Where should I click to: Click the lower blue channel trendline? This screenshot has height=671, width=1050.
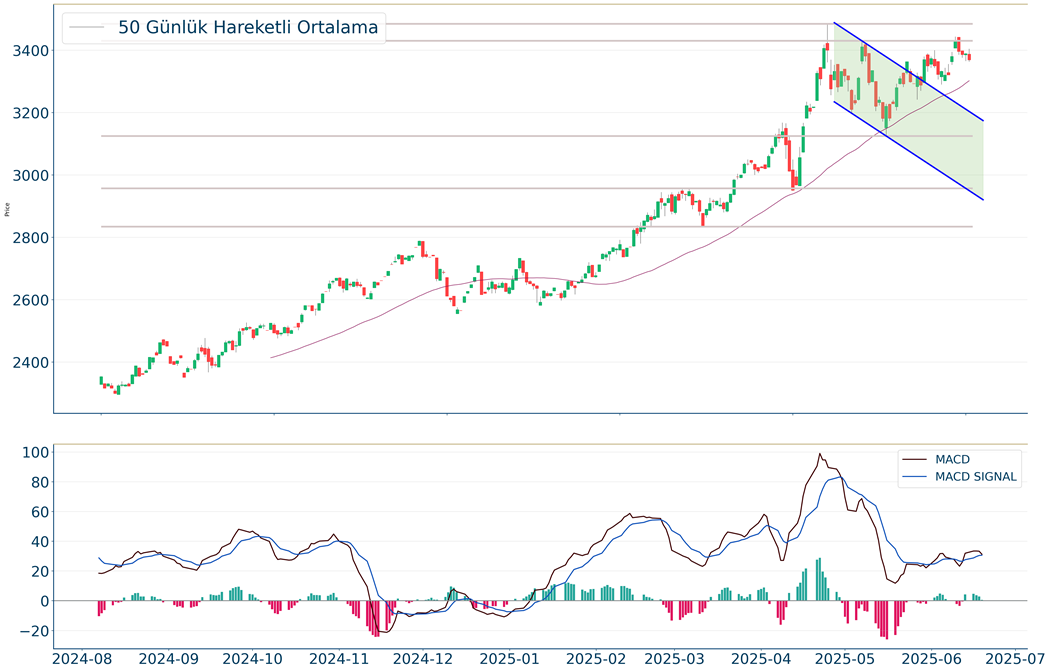tap(908, 151)
